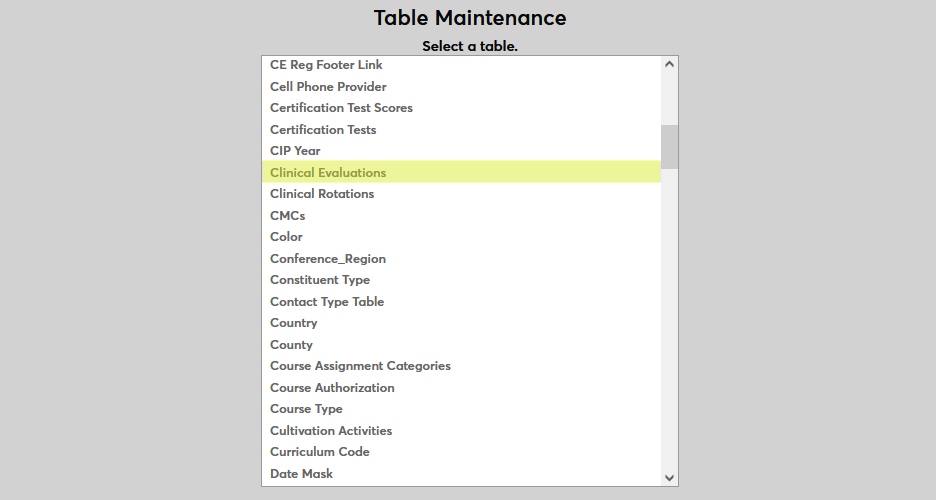Choose the Cultivation Activities table
936x500 pixels.
331,431
